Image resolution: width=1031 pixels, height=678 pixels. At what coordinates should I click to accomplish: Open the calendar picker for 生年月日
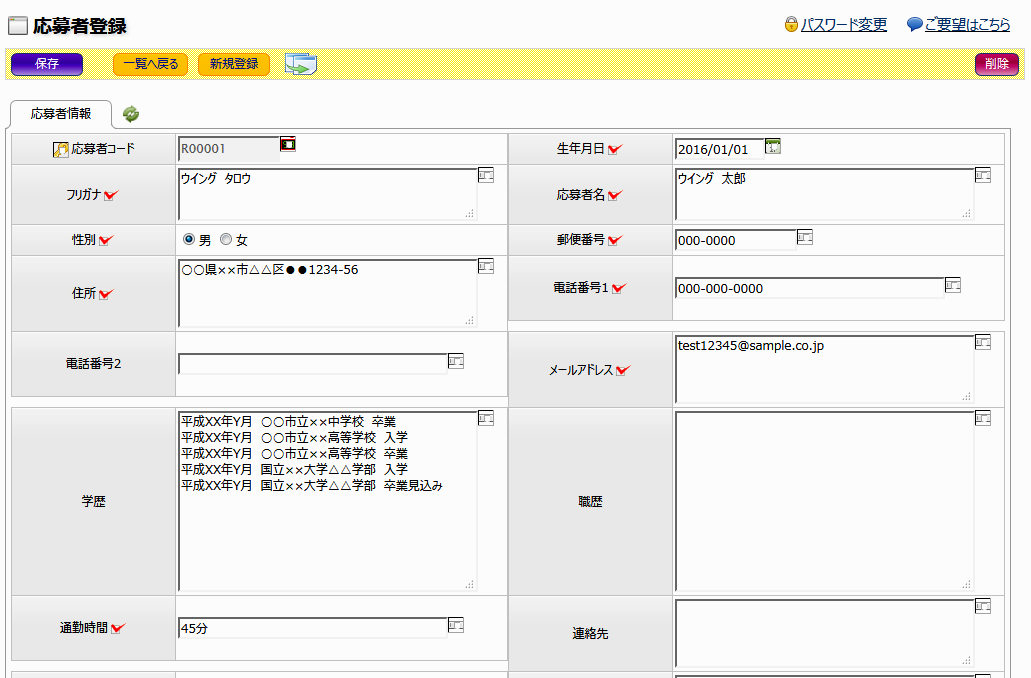[772, 147]
